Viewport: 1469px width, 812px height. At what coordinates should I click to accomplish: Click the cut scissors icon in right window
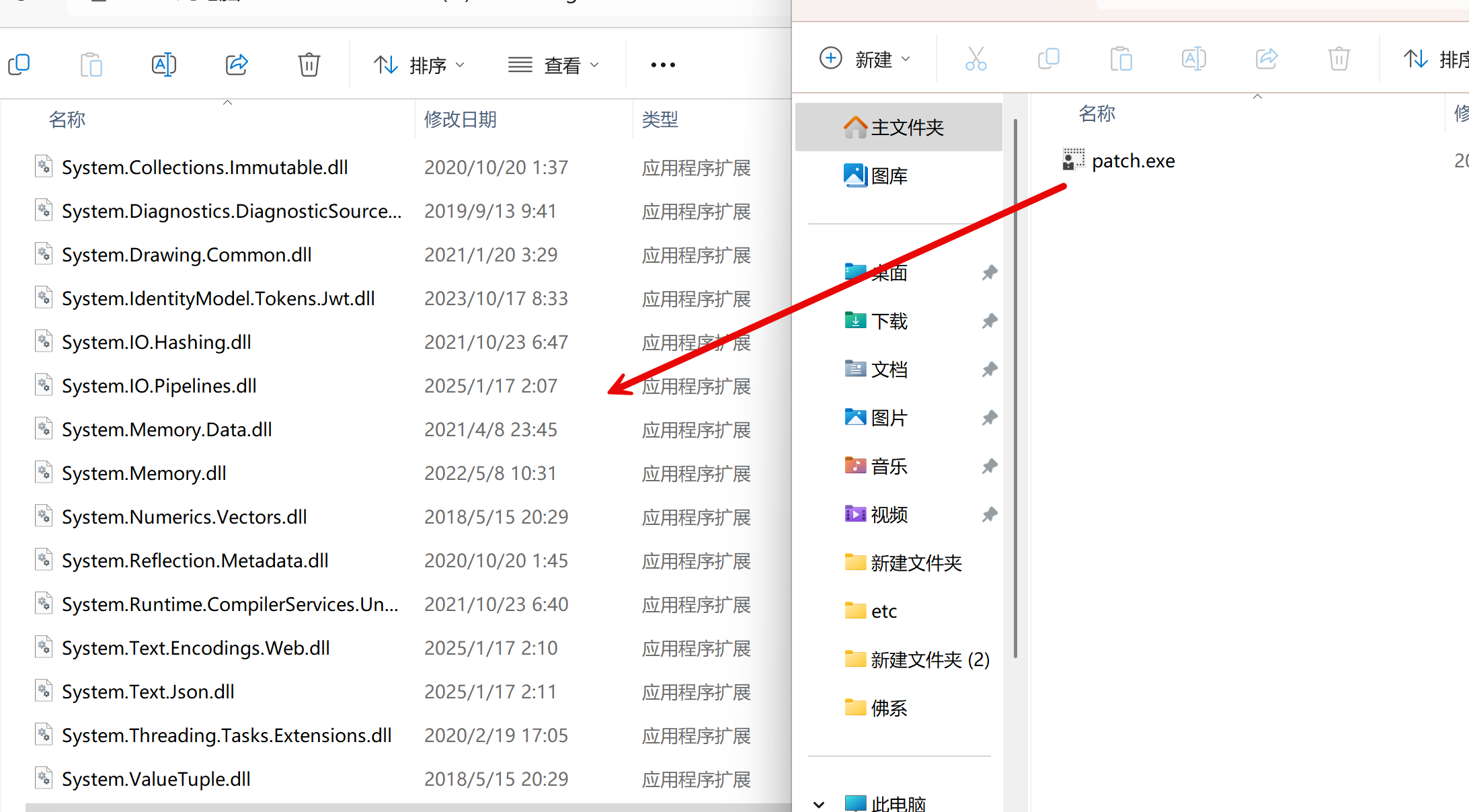[976, 59]
